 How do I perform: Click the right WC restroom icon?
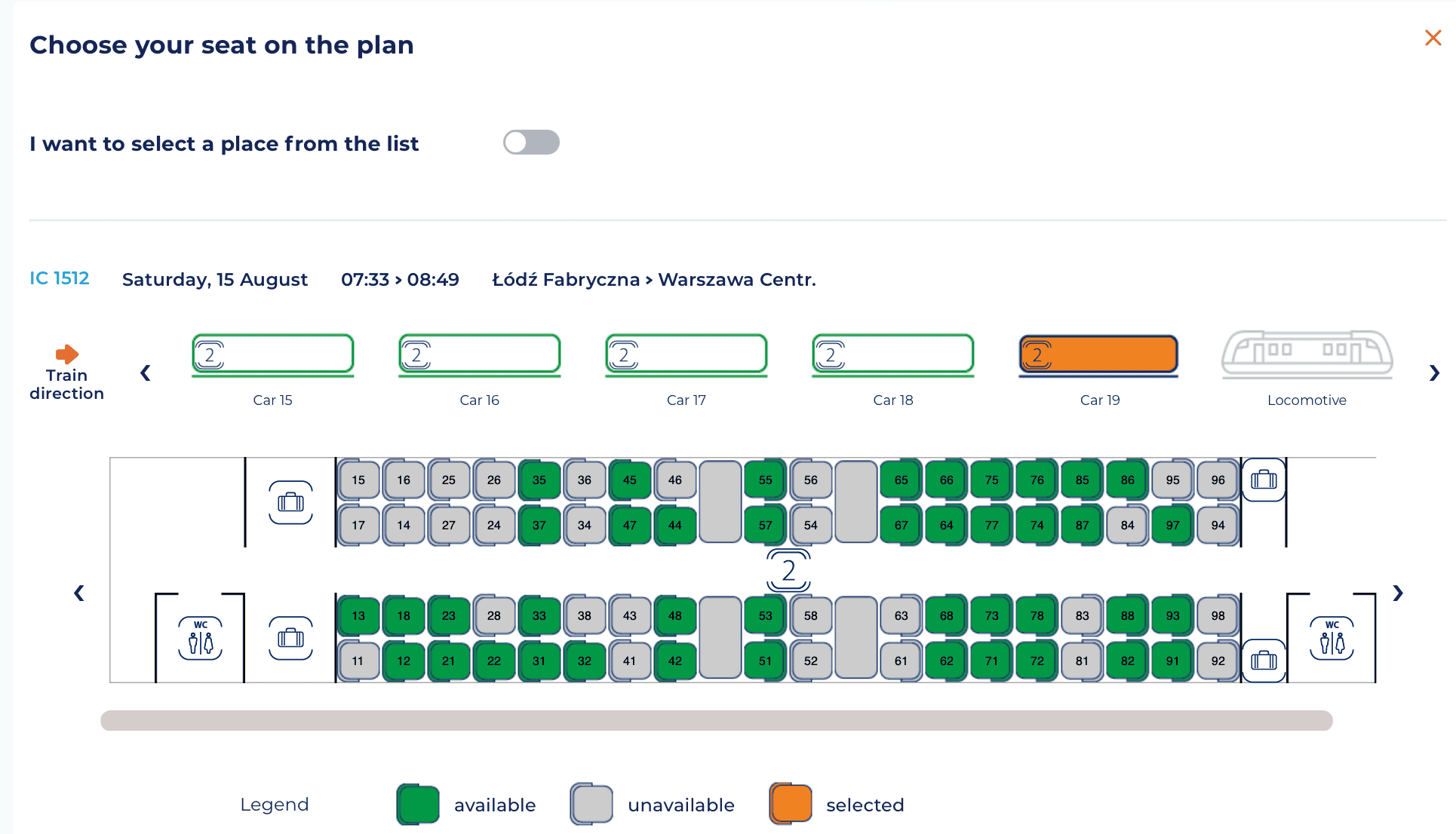pos(1332,639)
